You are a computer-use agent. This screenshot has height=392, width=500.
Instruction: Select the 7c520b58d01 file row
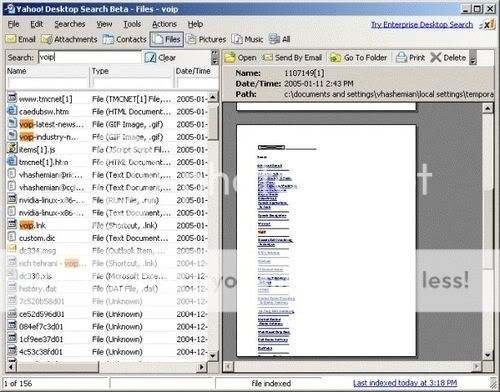[x=107, y=301]
